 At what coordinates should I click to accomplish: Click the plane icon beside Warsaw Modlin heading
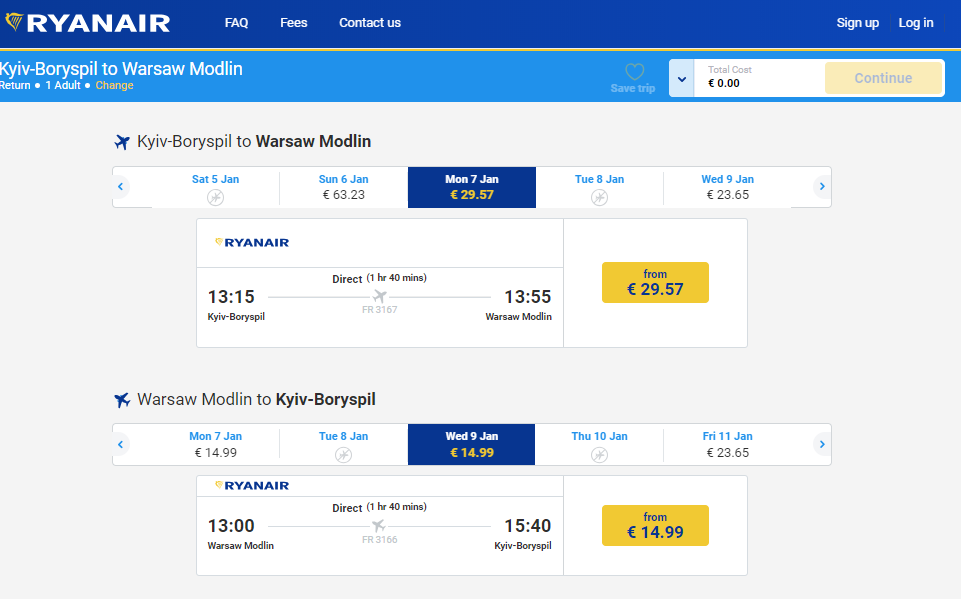click(123, 400)
